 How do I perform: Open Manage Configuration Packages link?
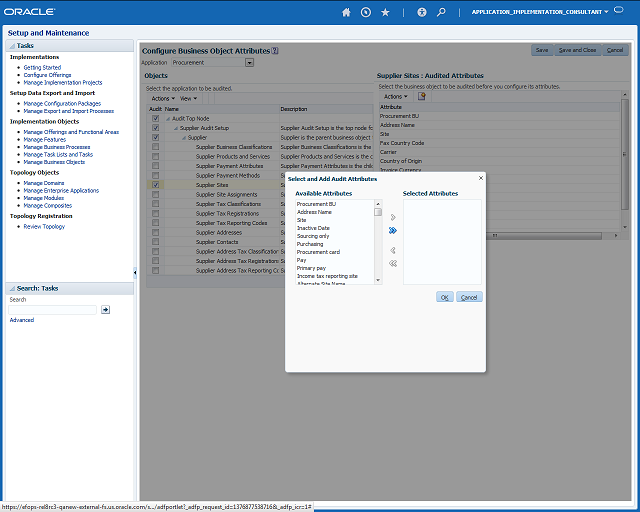point(62,104)
